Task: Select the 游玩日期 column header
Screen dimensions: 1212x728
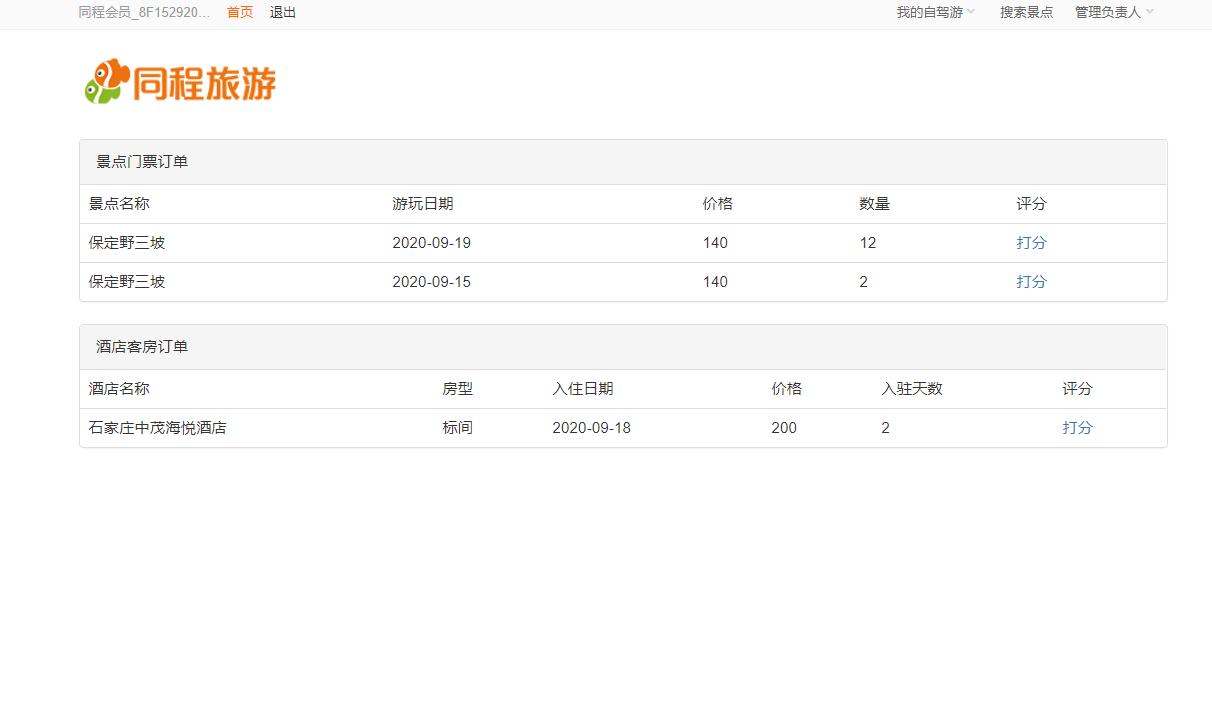Action: (x=422, y=204)
